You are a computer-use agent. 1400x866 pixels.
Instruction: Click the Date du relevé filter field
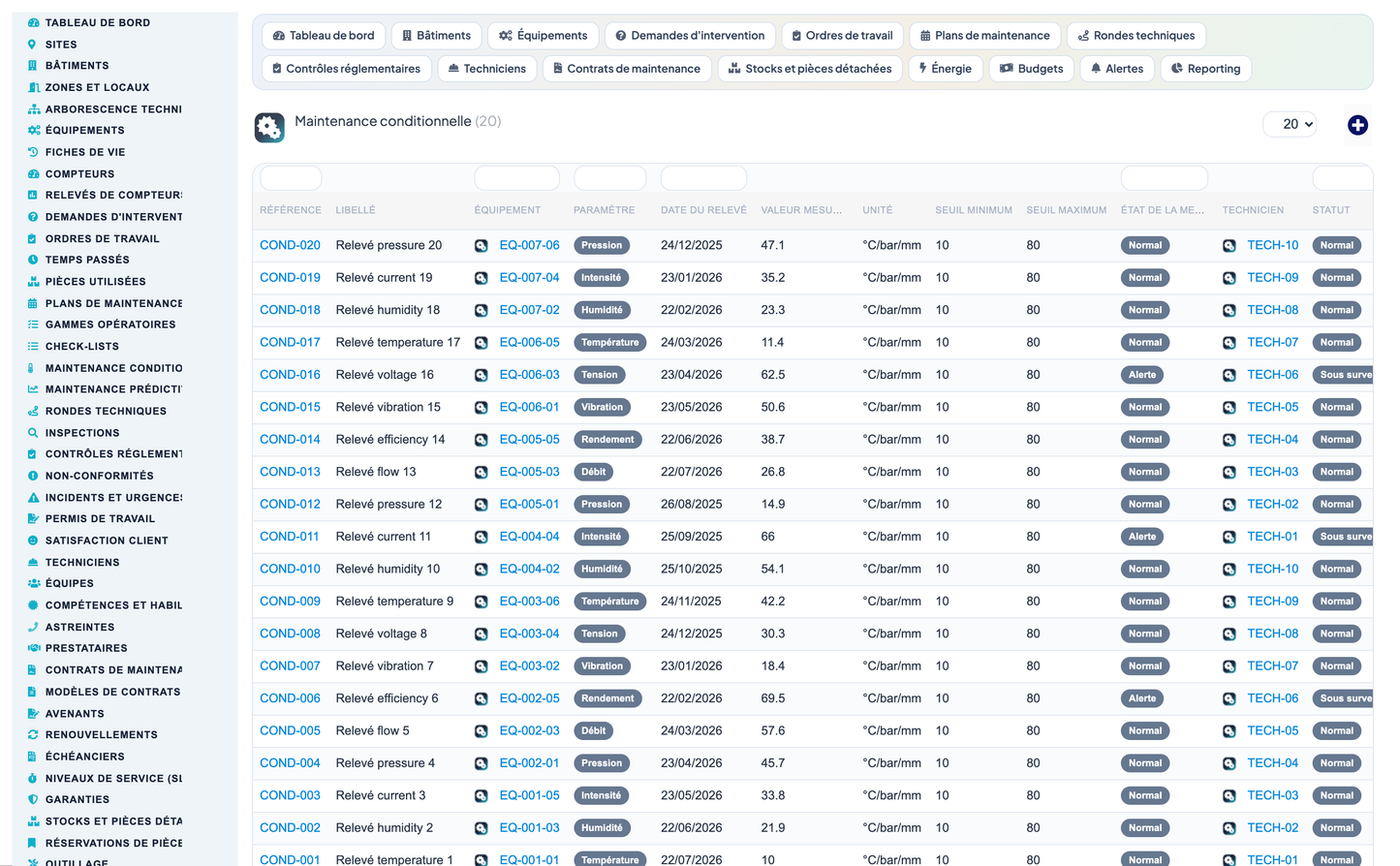[703, 178]
